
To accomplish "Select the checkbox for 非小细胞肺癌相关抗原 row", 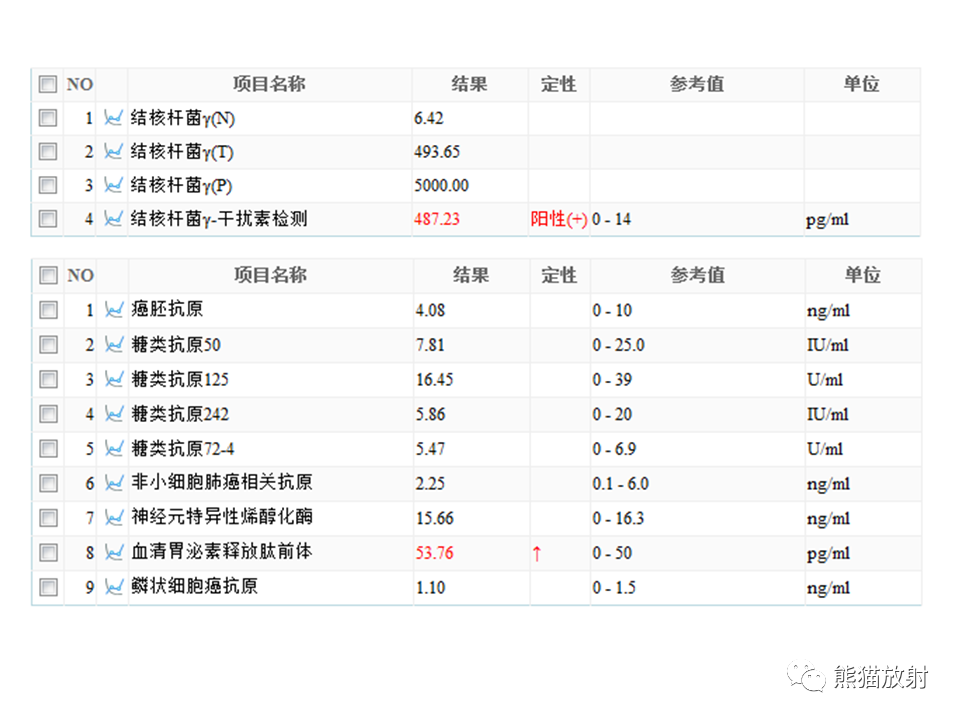I will point(48,484).
